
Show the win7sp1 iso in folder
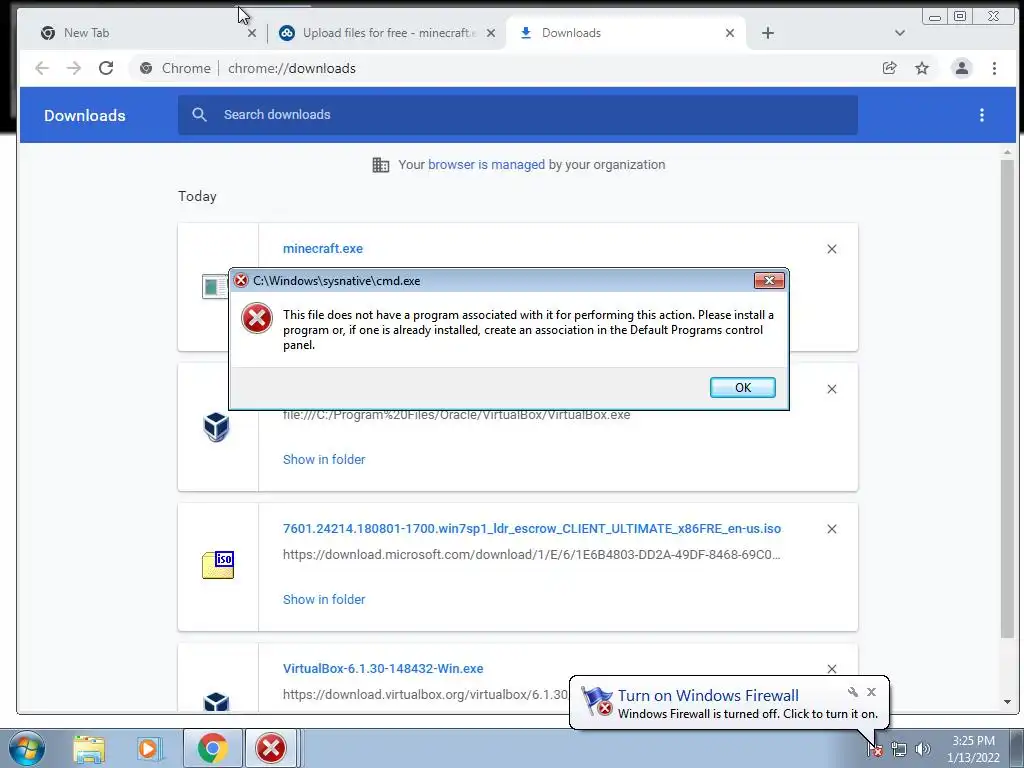pos(324,599)
